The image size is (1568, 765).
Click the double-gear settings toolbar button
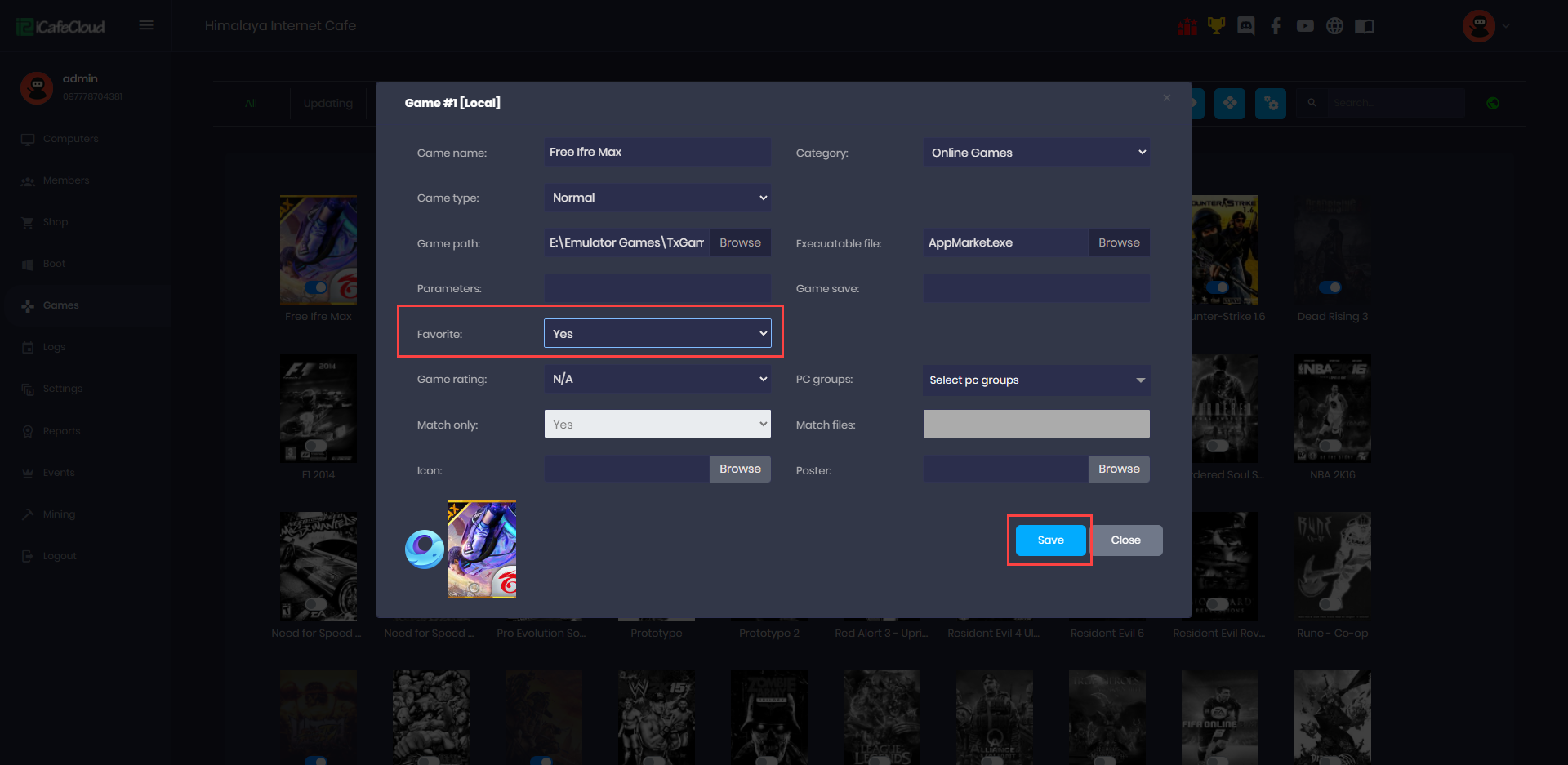click(1270, 103)
